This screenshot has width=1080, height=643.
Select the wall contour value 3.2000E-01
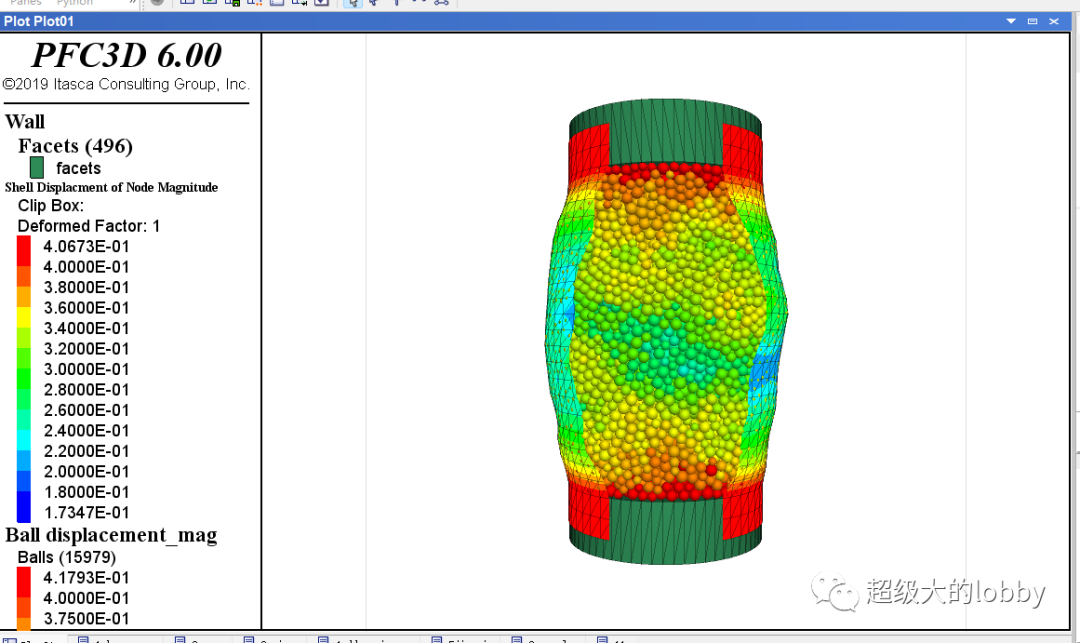point(86,349)
